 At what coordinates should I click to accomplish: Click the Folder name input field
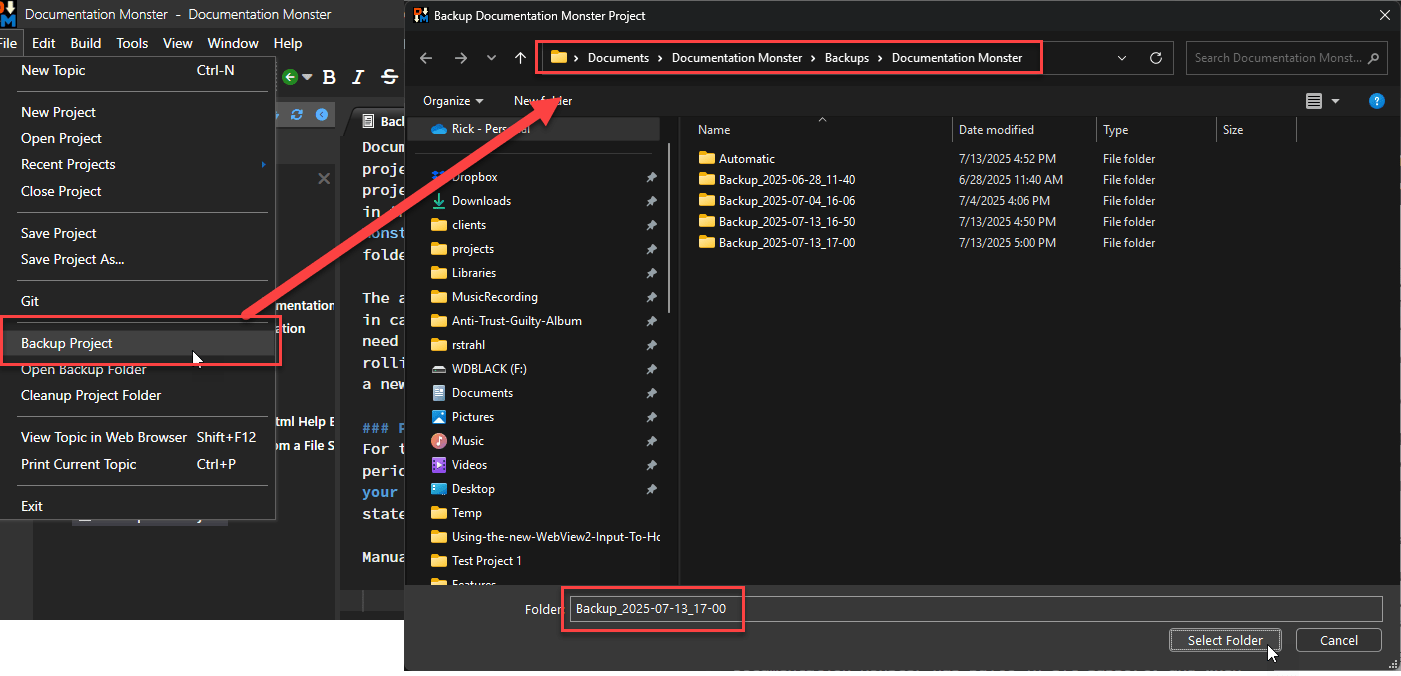pos(975,609)
